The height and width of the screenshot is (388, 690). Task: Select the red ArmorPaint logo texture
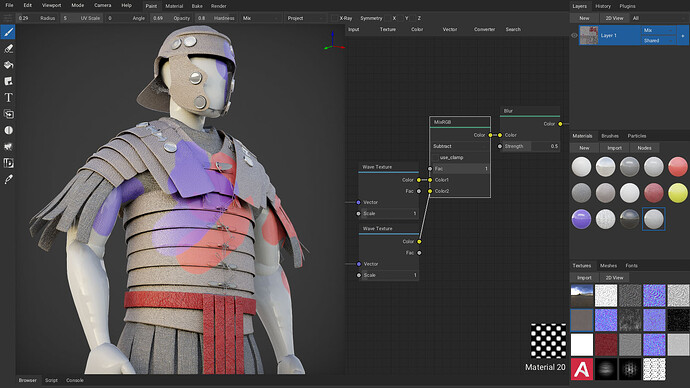(582, 369)
